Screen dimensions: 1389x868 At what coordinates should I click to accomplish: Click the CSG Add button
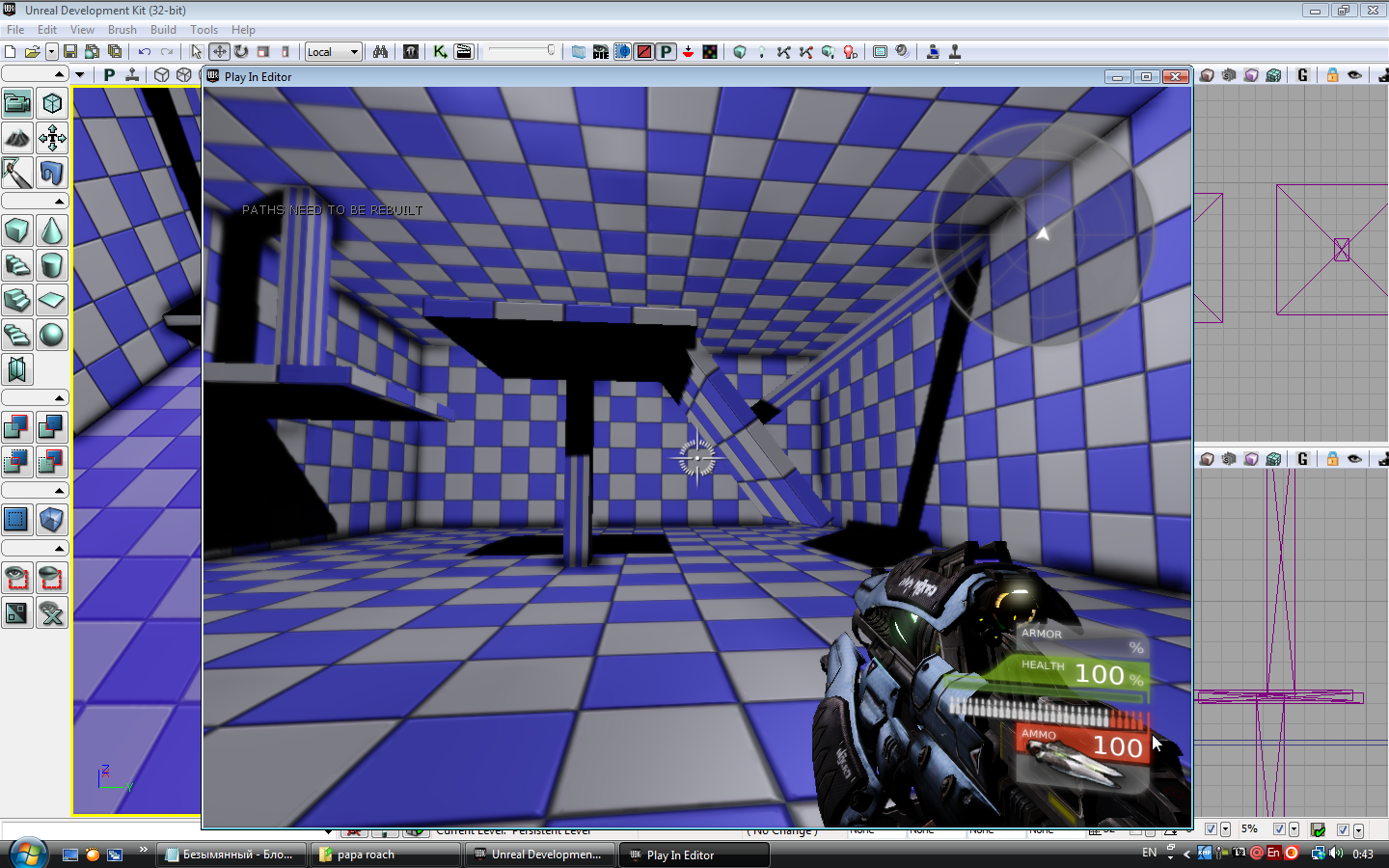click(17, 427)
